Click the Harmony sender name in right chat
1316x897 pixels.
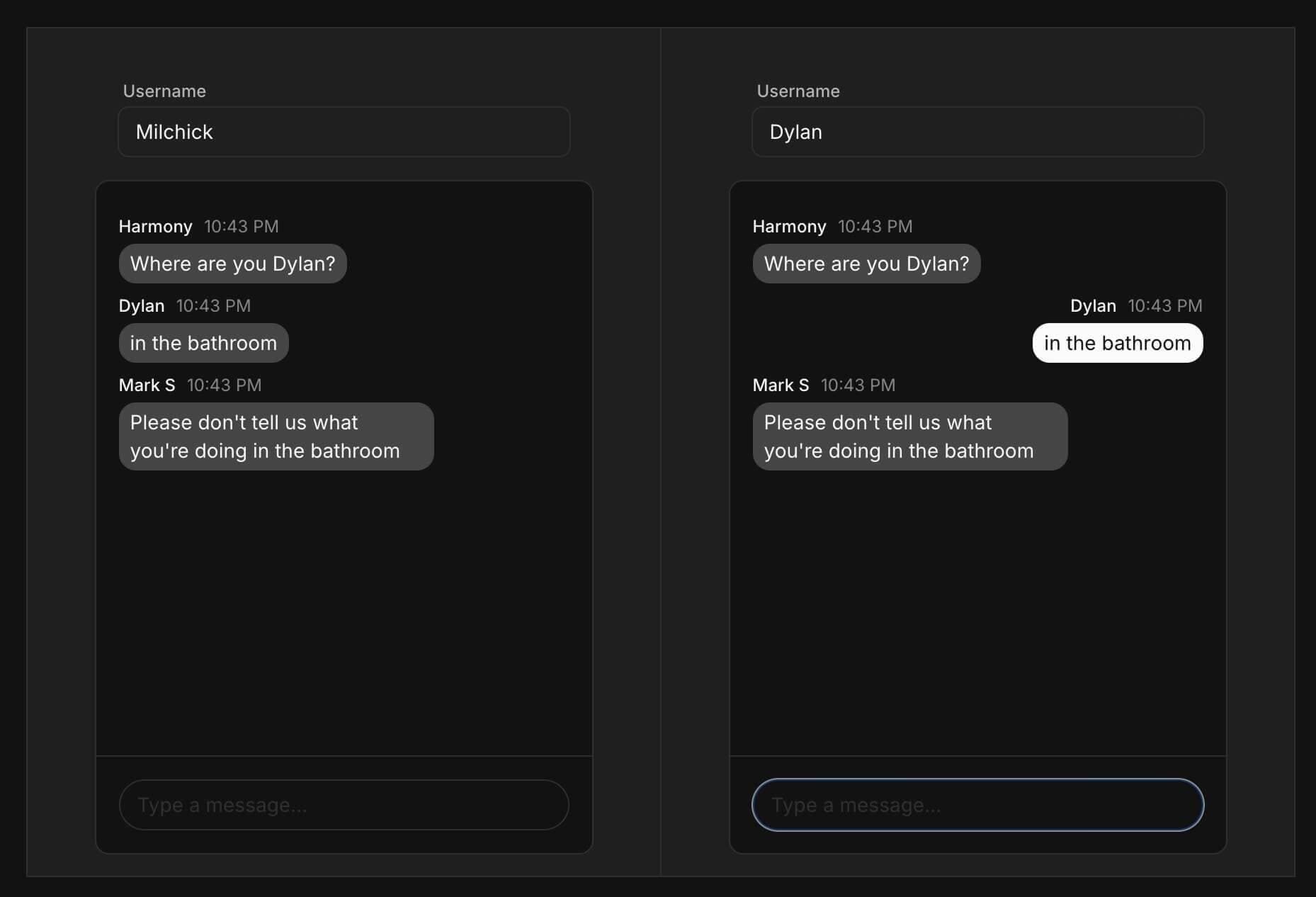tap(788, 226)
